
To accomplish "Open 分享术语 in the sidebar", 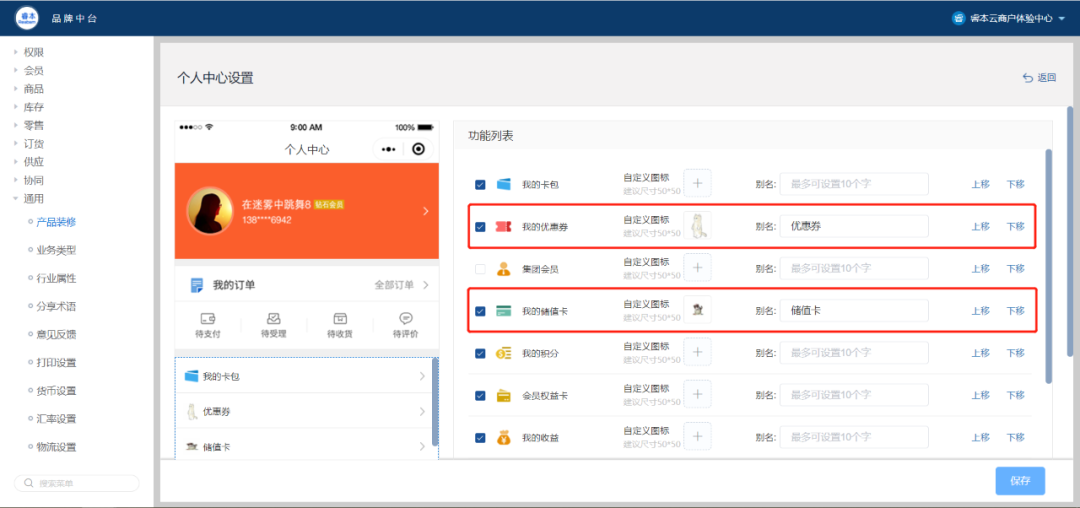I will click(x=56, y=306).
